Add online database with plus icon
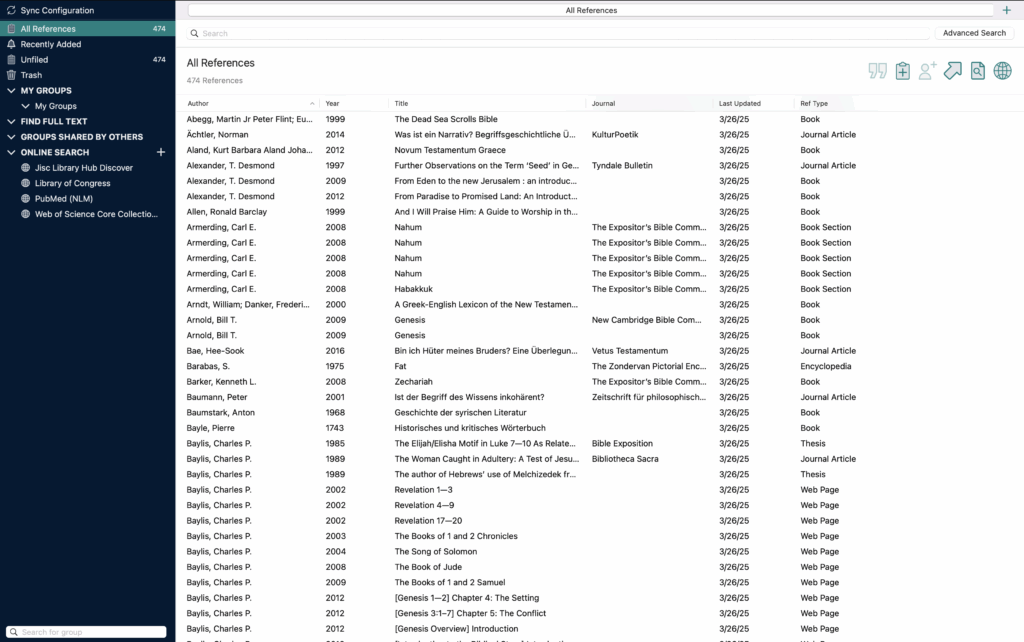Screen dimensions: 1024x642 [161, 152]
